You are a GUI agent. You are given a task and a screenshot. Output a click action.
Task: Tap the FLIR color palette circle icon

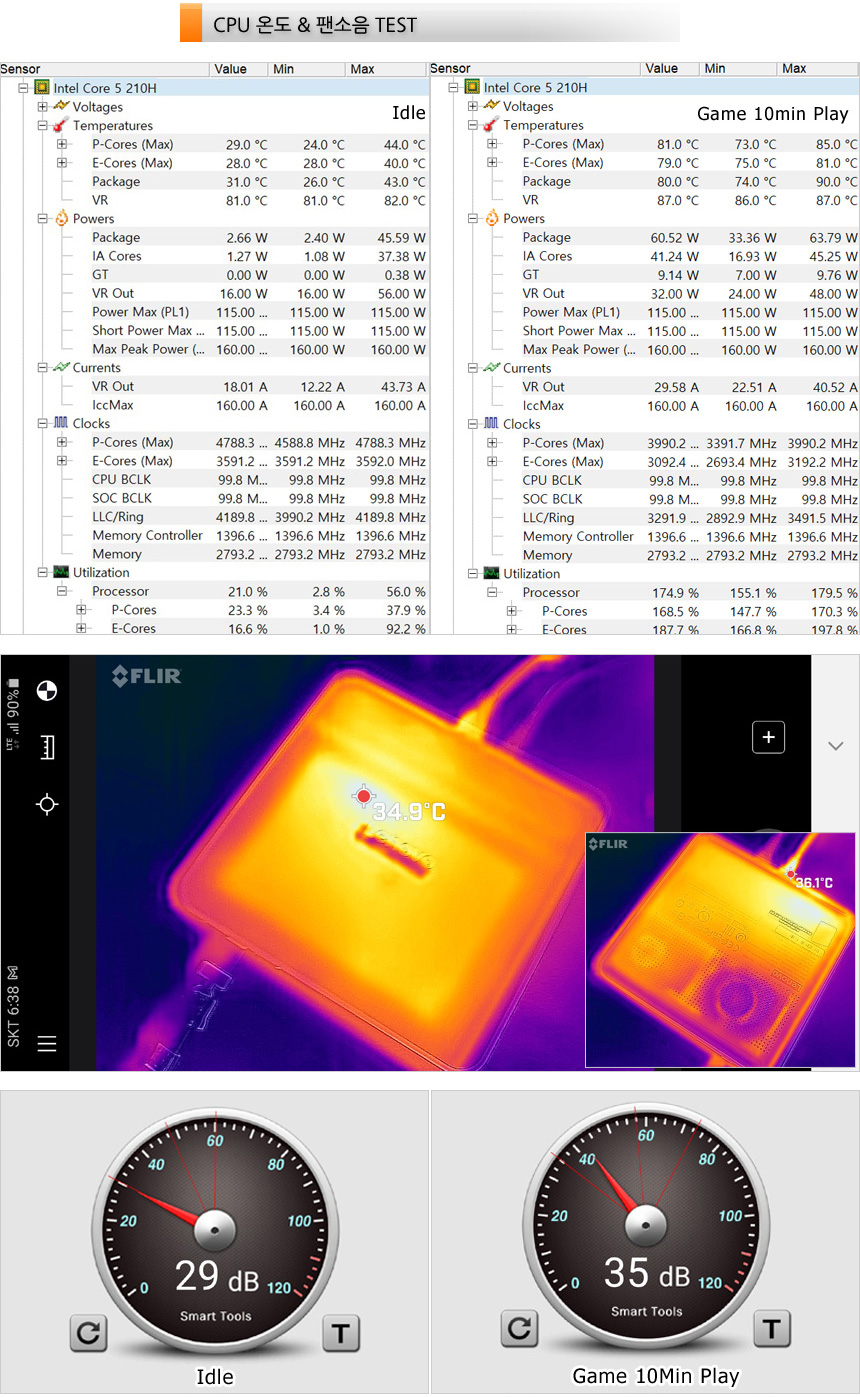pyautogui.click(x=46, y=690)
